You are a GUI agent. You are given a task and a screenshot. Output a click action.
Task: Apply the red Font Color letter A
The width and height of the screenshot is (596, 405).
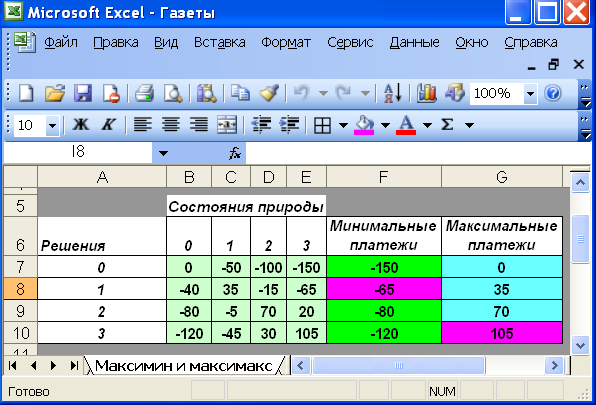(x=406, y=125)
